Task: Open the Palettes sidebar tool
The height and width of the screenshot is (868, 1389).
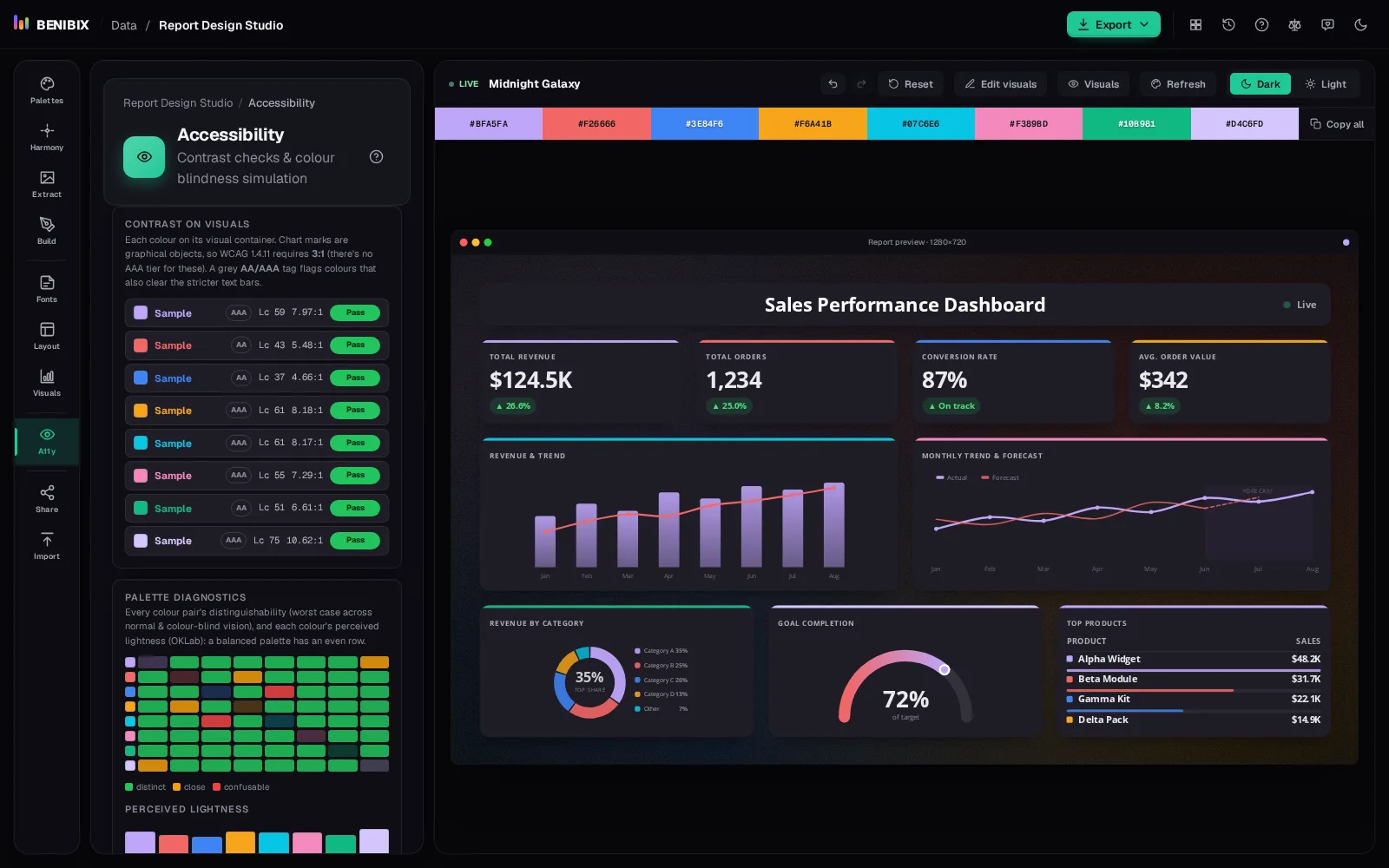Action: pos(47,90)
